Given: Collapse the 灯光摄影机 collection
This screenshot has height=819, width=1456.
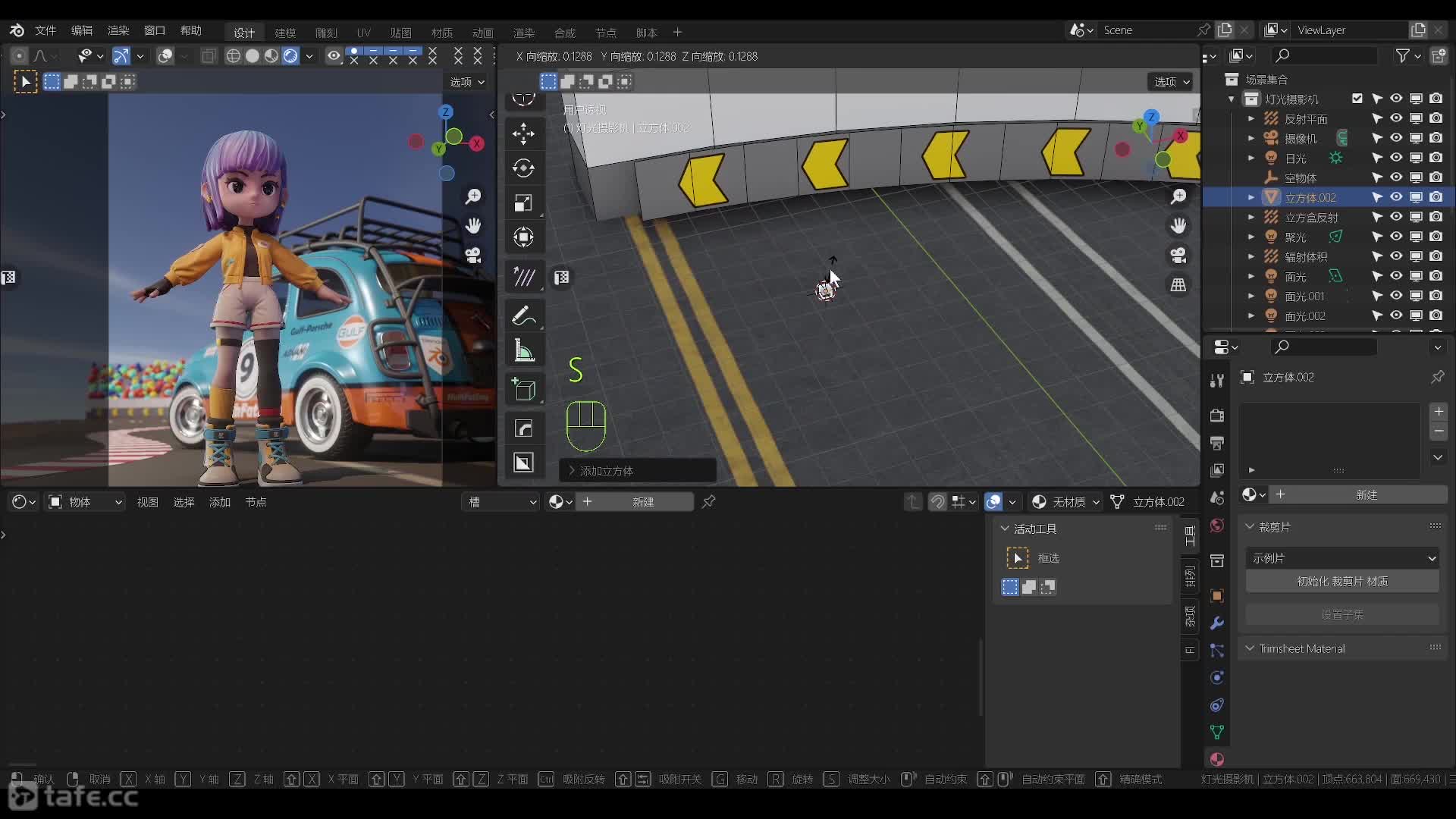Looking at the screenshot, I should click(1232, 99).
